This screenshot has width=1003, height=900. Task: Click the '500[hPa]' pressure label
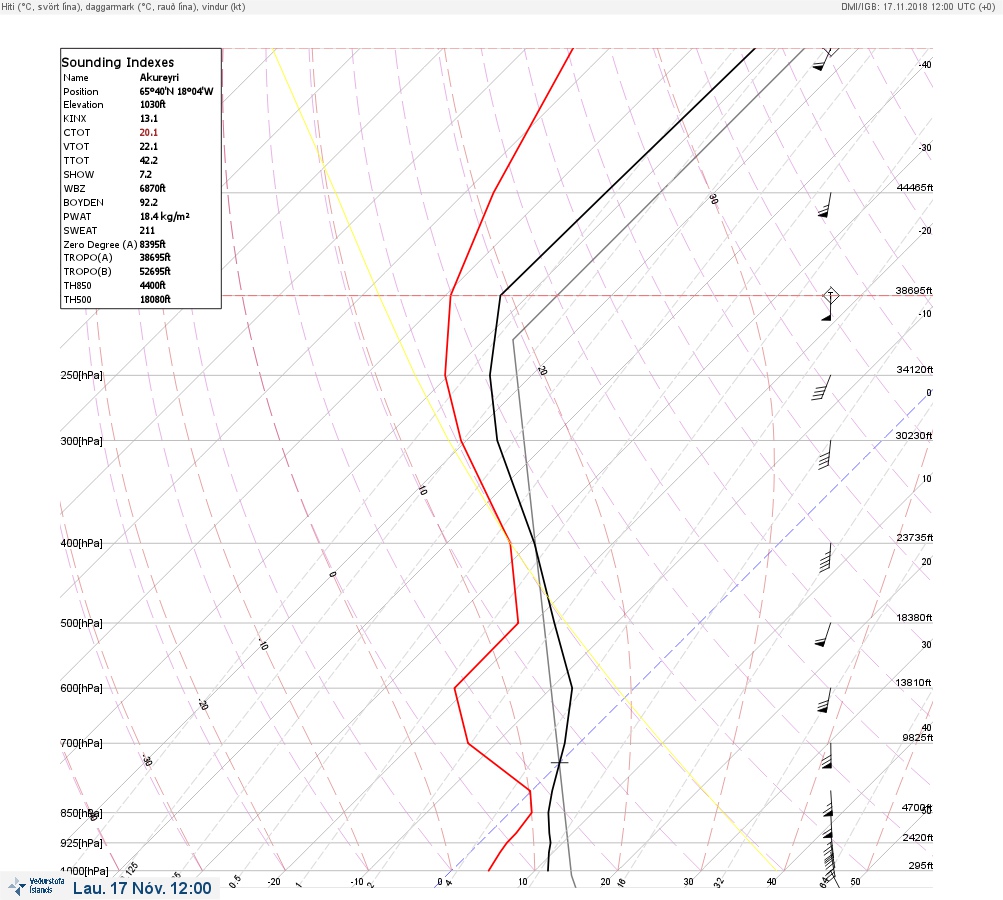[x=81, y=623]
